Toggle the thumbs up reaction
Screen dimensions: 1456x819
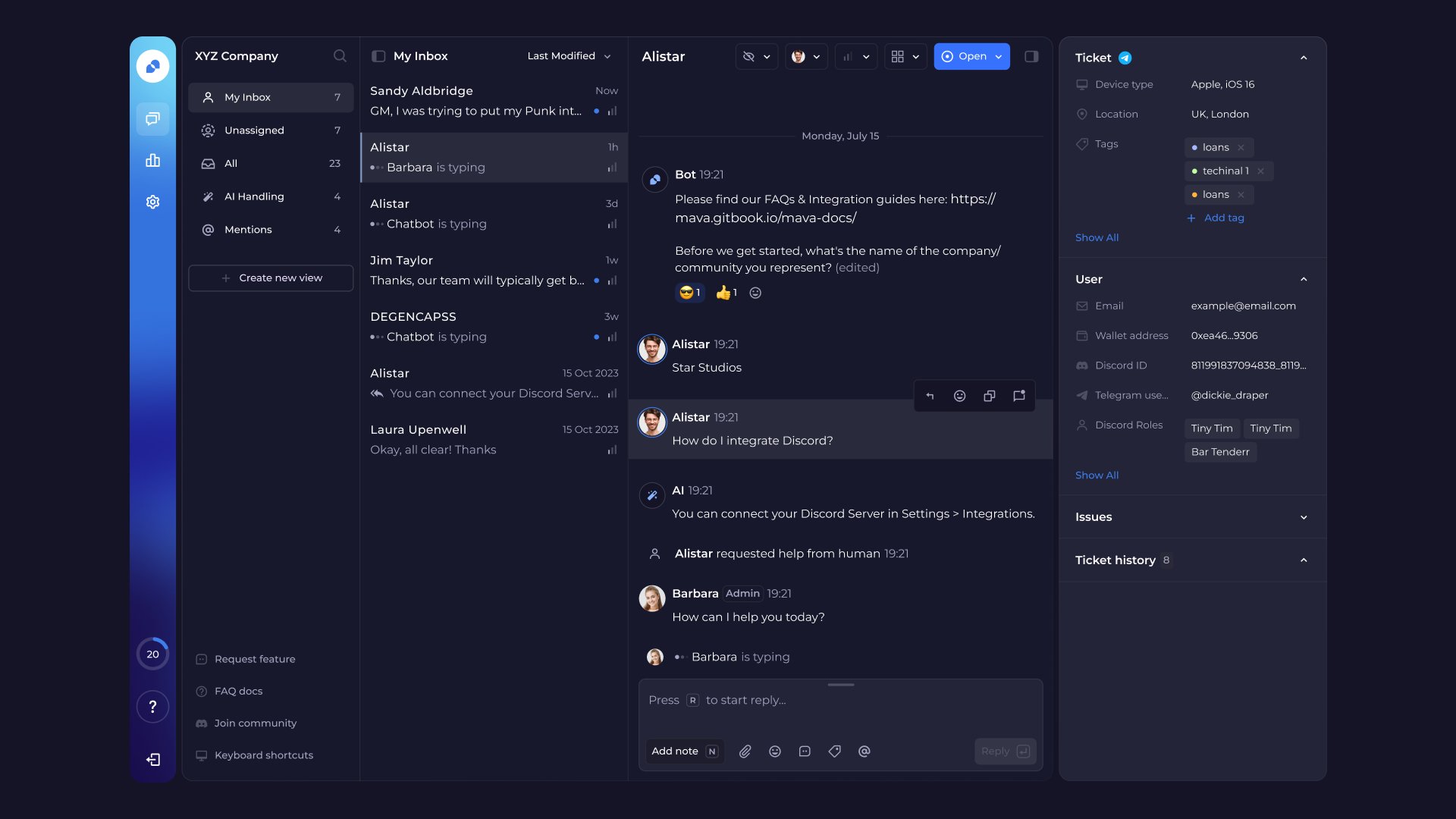point(726,293)
